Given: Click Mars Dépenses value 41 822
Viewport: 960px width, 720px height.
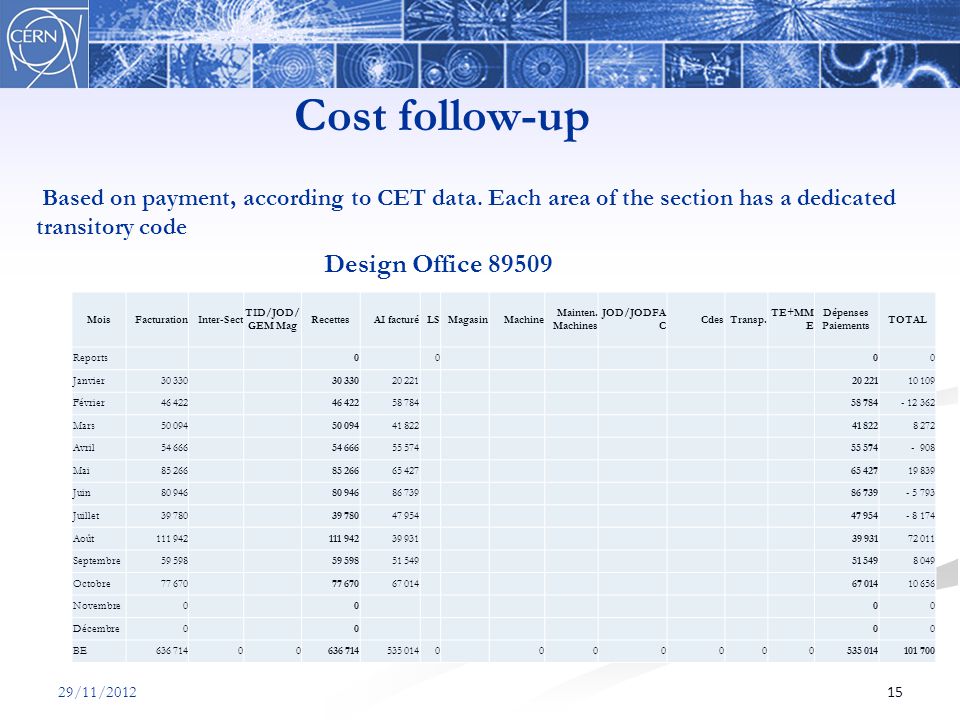Looking at the screenshot, I should pos(864,426).
